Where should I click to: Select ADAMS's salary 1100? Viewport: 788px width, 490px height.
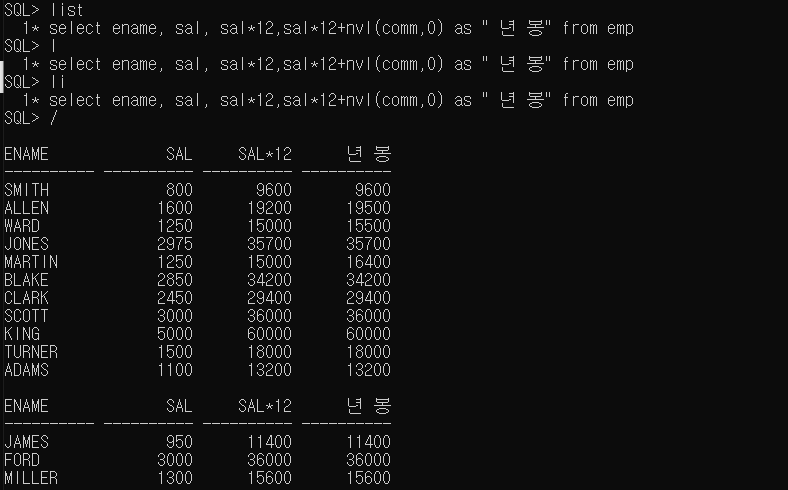[175, 370]
